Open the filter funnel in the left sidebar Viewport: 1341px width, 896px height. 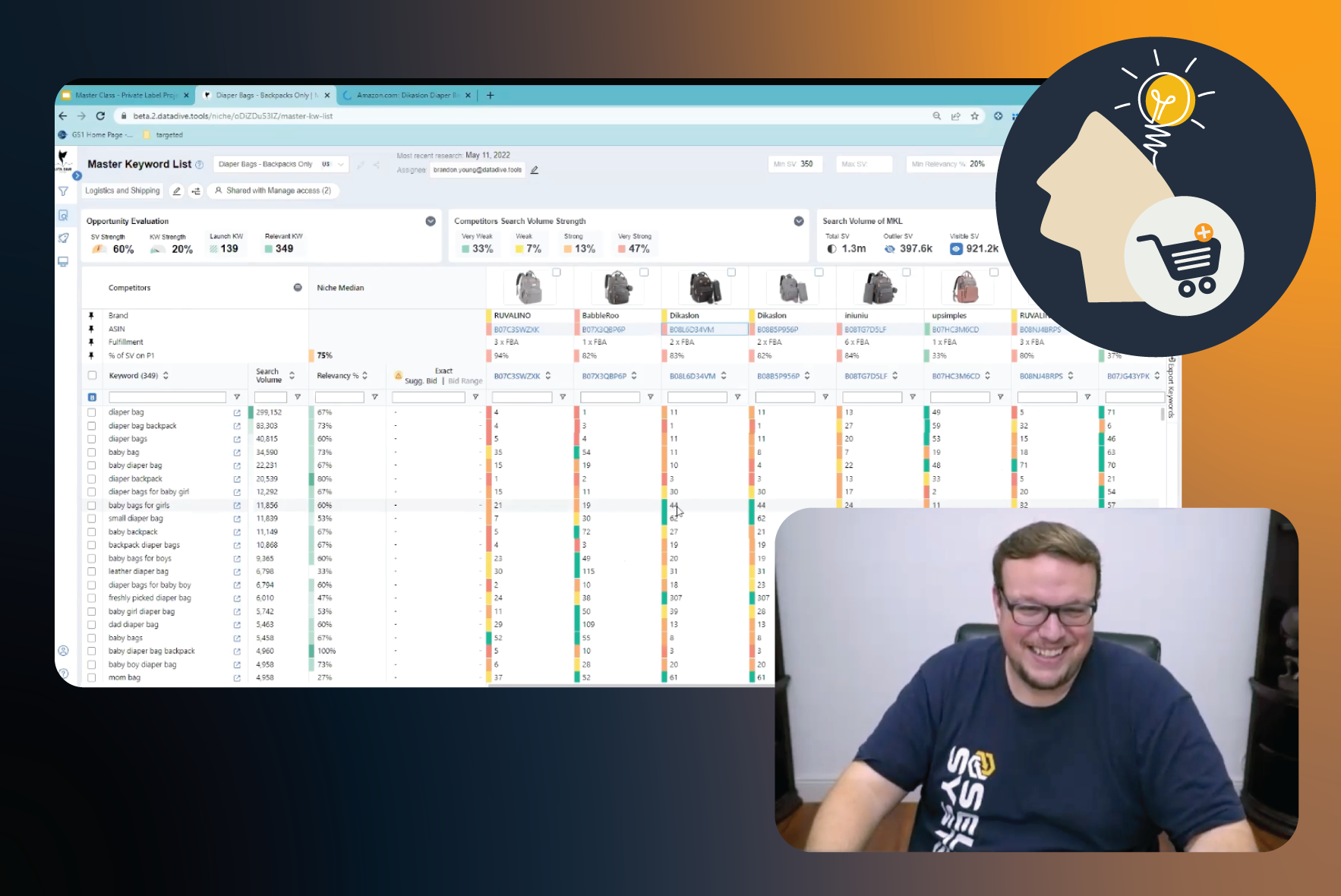pos(64,191)
